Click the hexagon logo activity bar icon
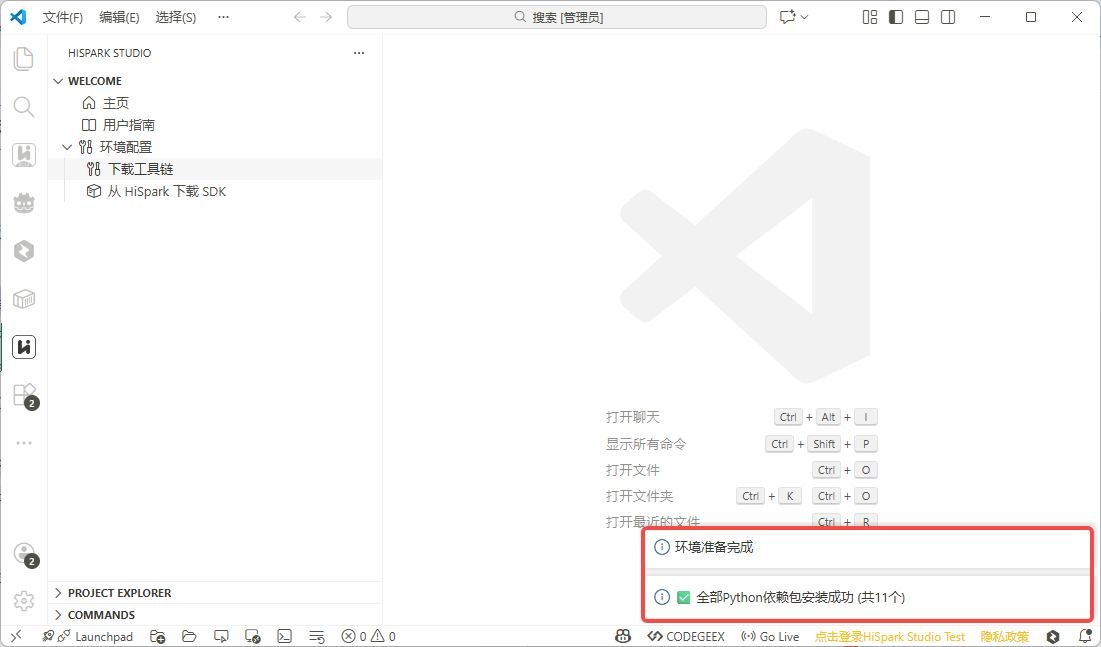 pyautogui.click(x=24, y=251)
